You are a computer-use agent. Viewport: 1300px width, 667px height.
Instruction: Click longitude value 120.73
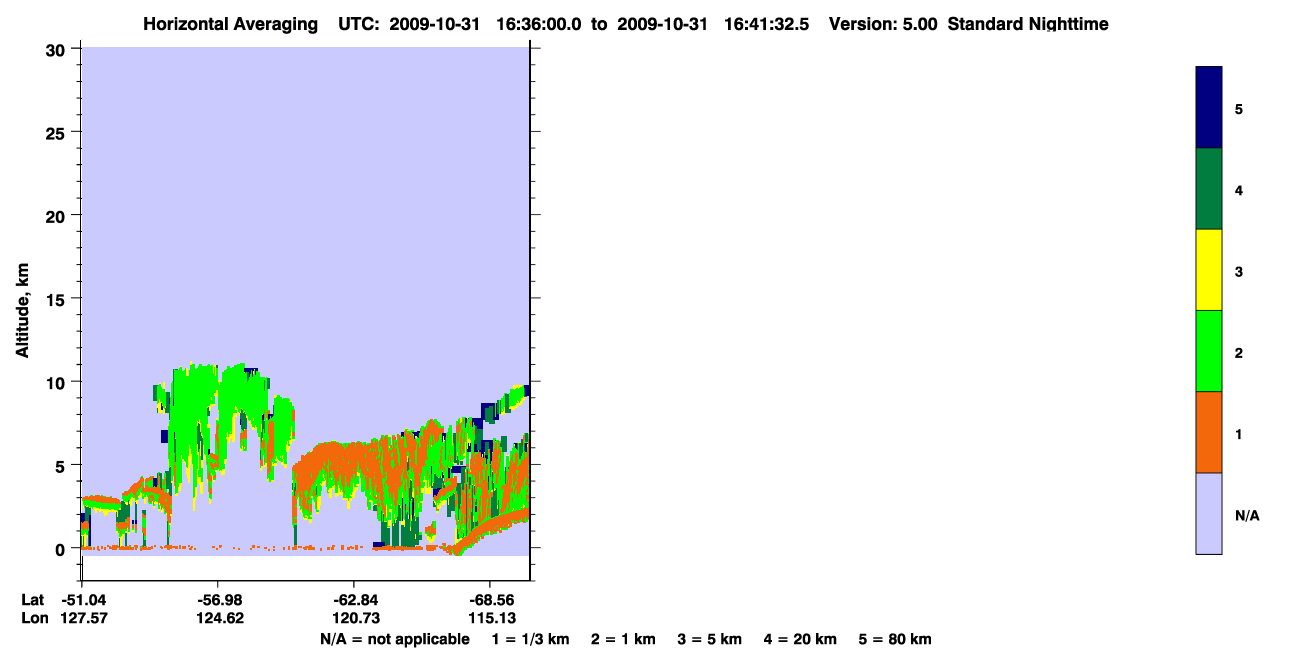click(x=354, y=618)
